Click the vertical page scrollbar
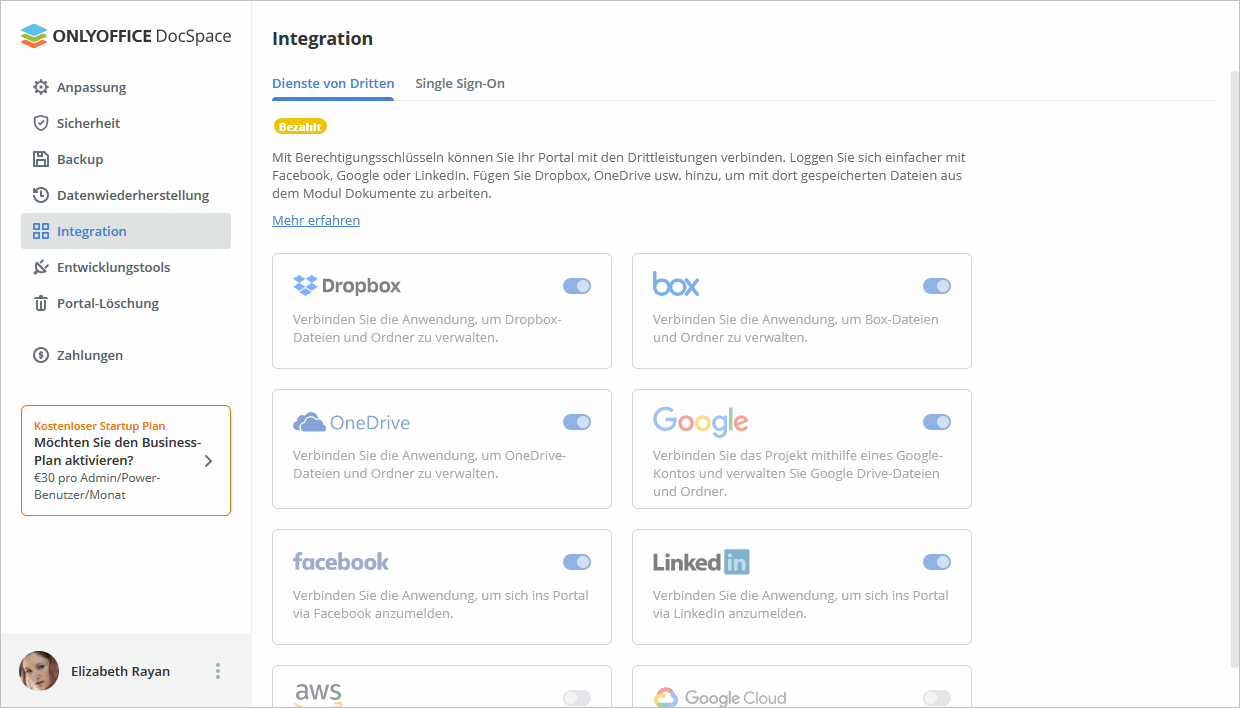The image size is (1240, 708). 1235,369
